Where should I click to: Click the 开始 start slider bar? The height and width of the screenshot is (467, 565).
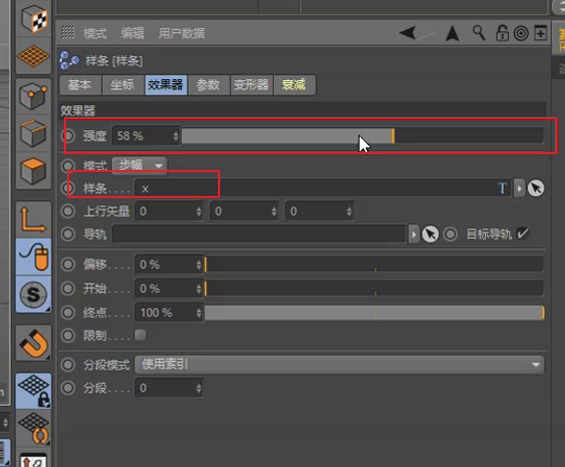click(x=374, y=288)
